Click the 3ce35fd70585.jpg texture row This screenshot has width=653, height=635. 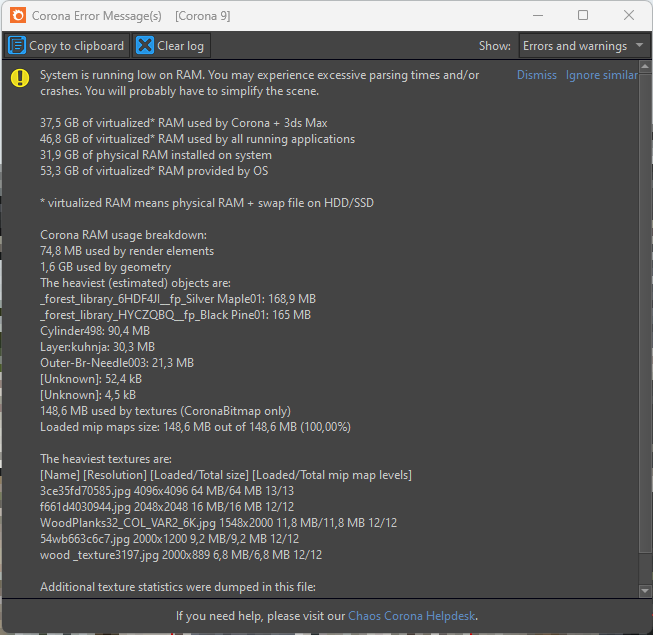(167, 491)
